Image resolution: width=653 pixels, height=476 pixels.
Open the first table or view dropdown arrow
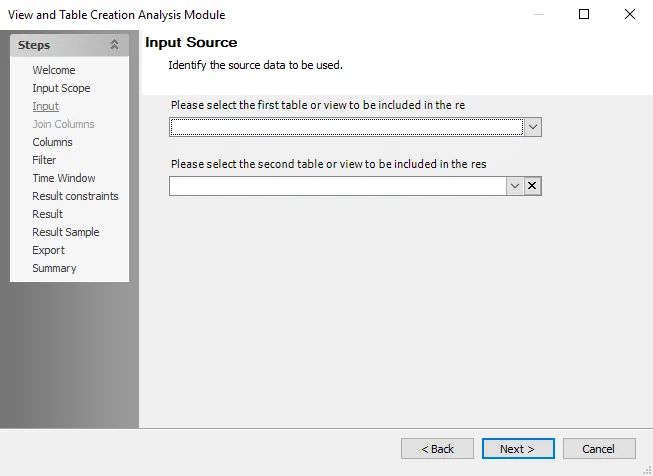click(x=533, y=127)
